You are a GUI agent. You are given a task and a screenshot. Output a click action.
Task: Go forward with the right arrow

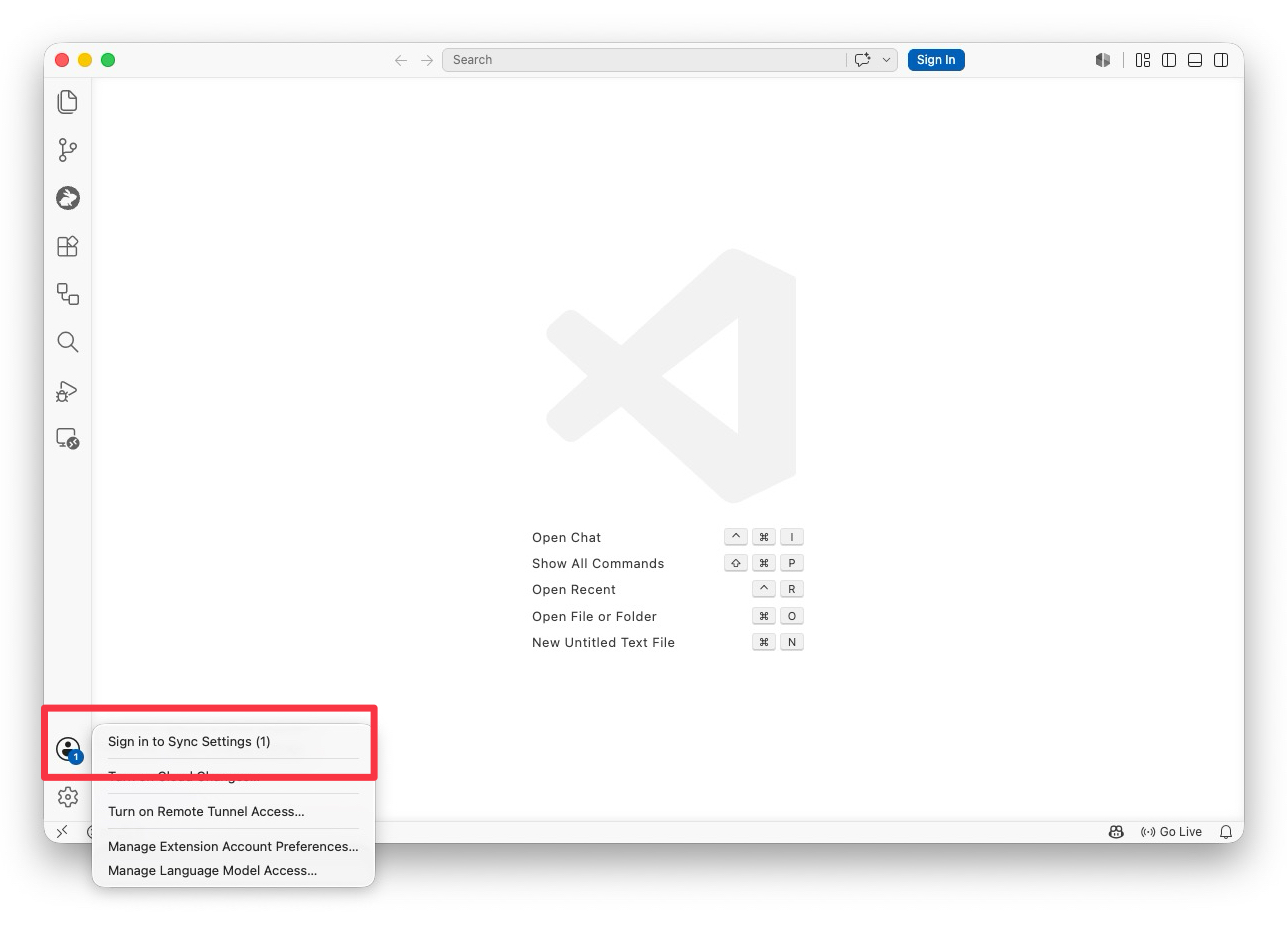427,60
